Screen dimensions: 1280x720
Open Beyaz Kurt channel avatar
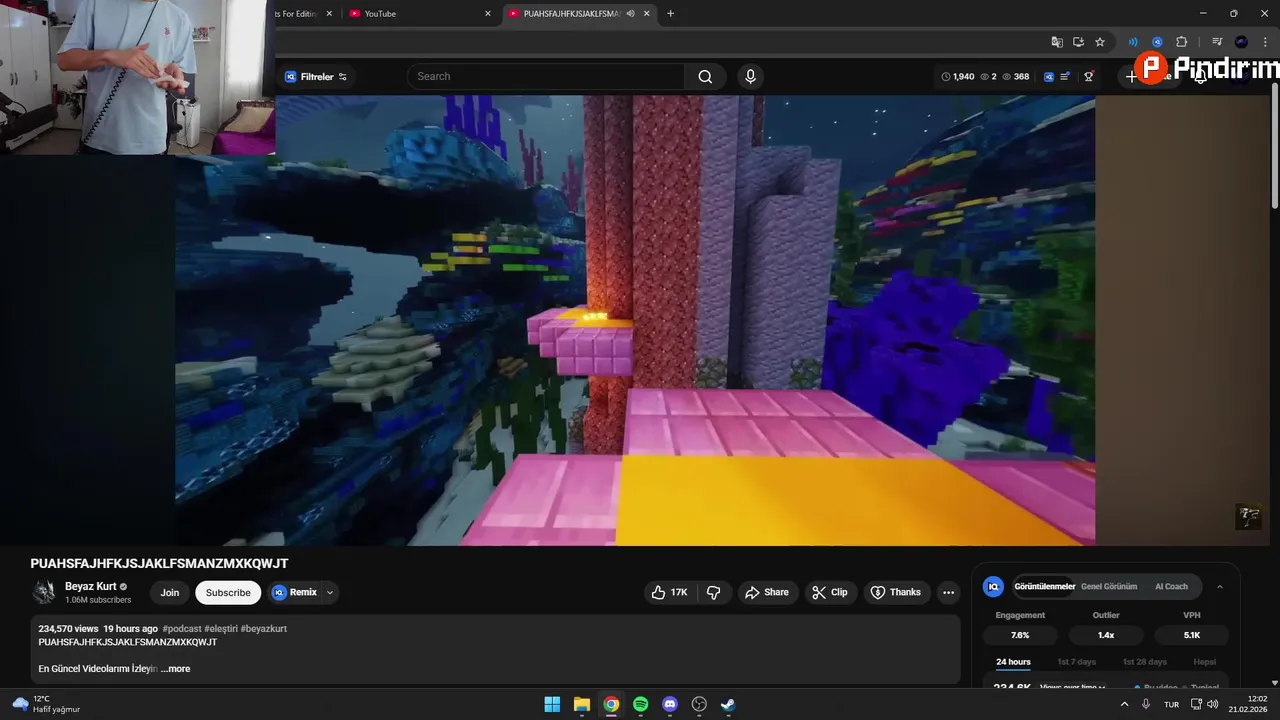tap(44, 592)
